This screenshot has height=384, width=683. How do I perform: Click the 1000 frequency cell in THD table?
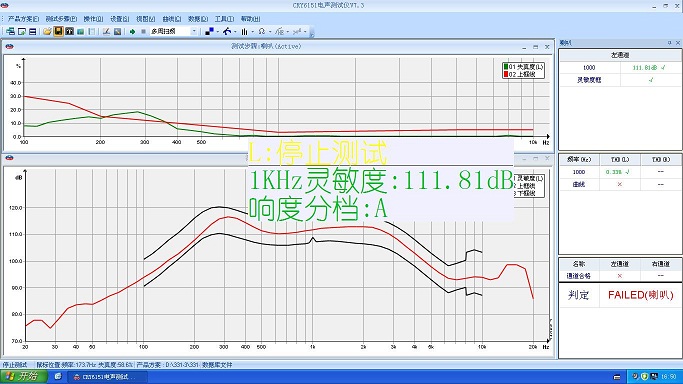[x=579, y=172]
